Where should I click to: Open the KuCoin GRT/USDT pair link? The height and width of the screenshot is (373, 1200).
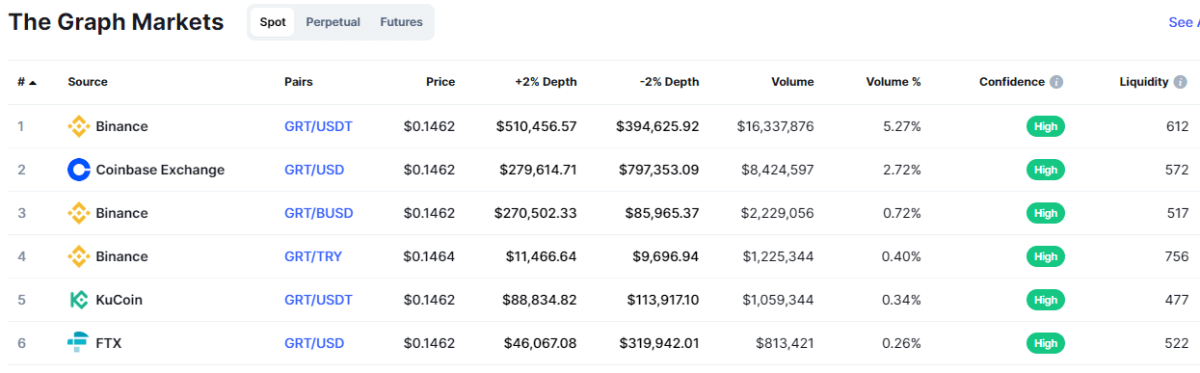pyautogui.click(x=318, y=300)
